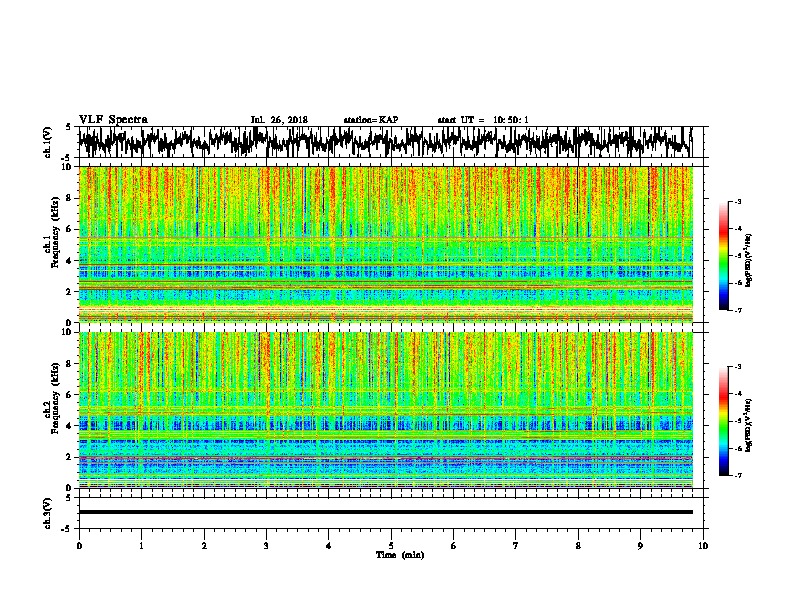792x612 pixels.
Task: Click time axis tick label "7"
Action: (516, 546)
